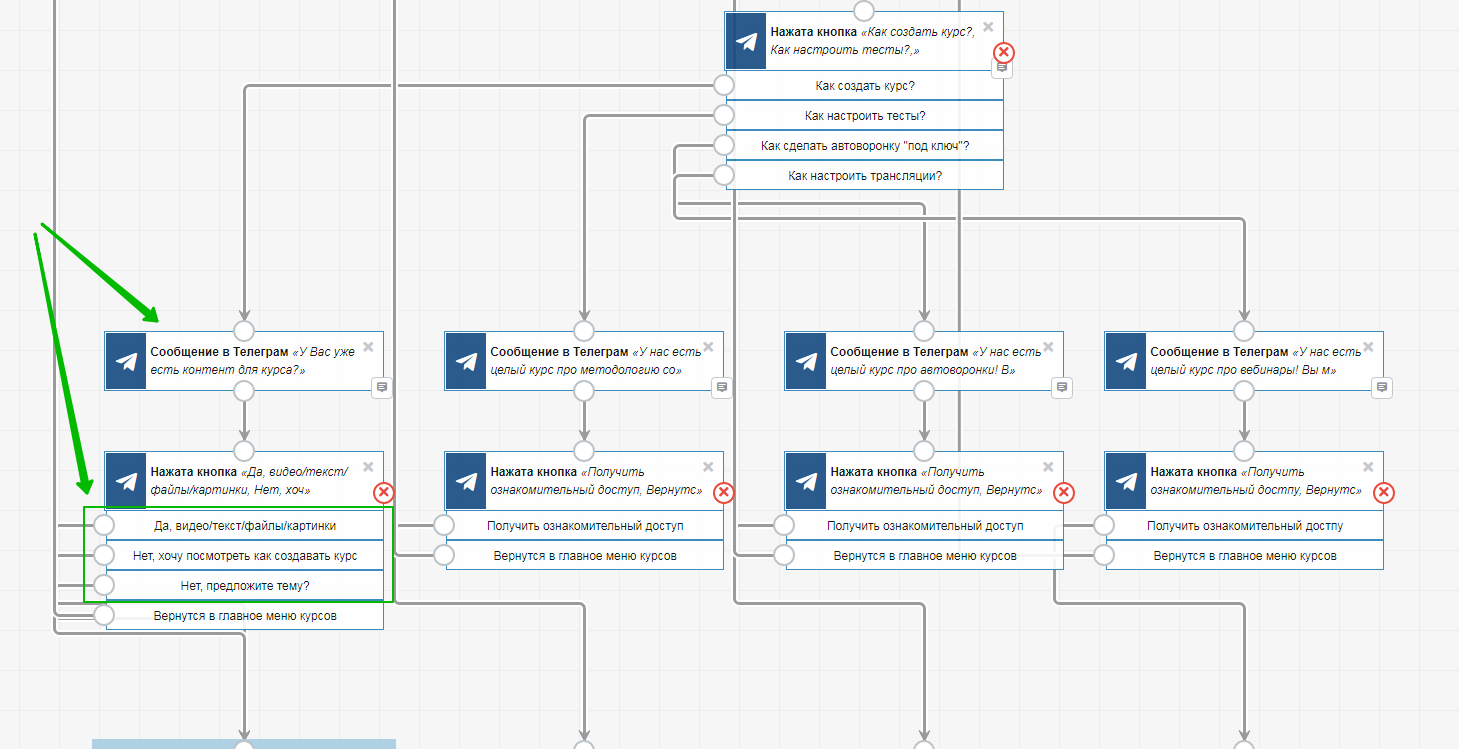The height and width of the screenshot is (749, 1459).
Task: Click Telegram icon on the "про методологию" message node
Action: click(x=466, y=361)
